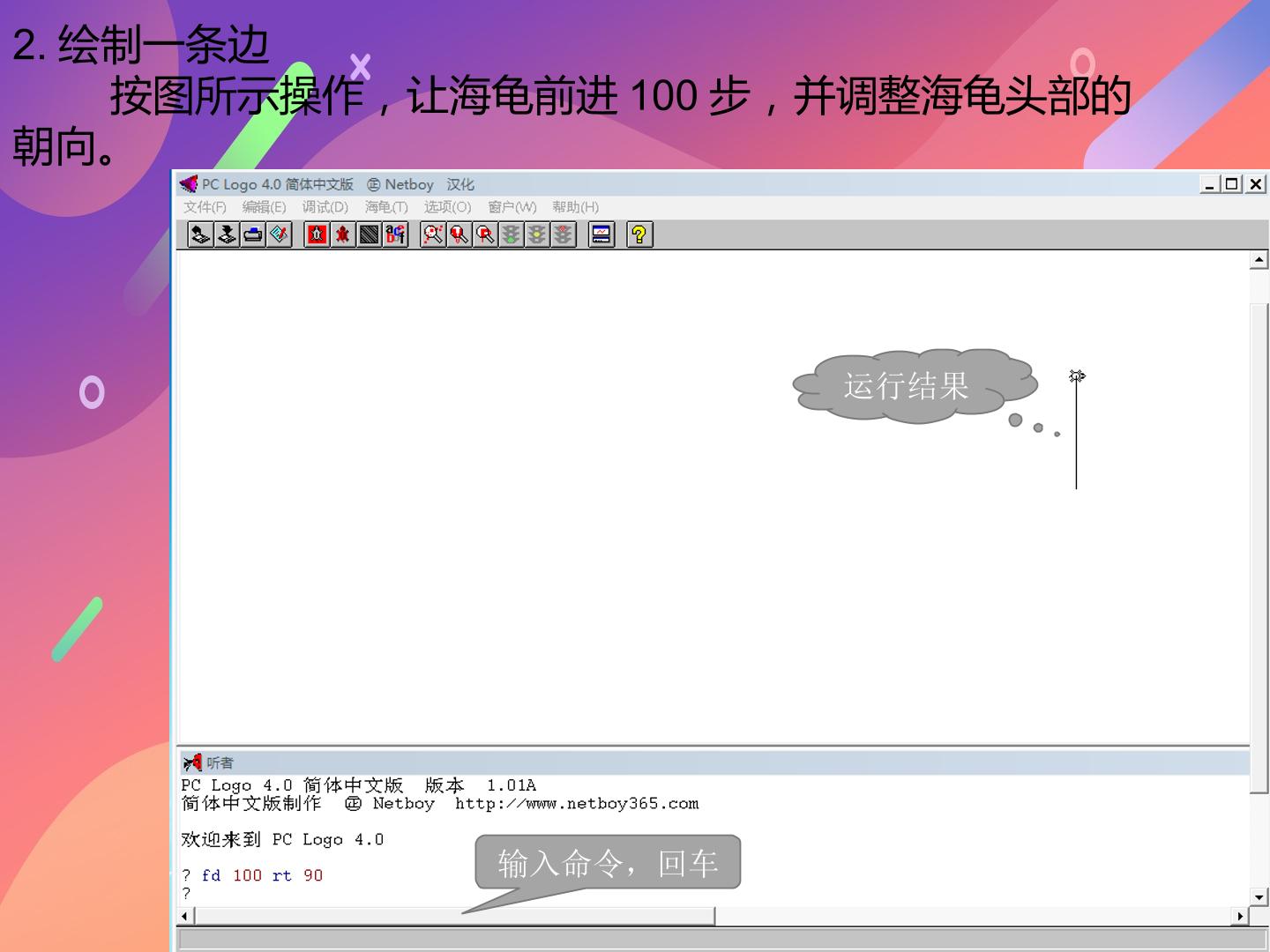Click the red turtle shape icon

point(343,234)
